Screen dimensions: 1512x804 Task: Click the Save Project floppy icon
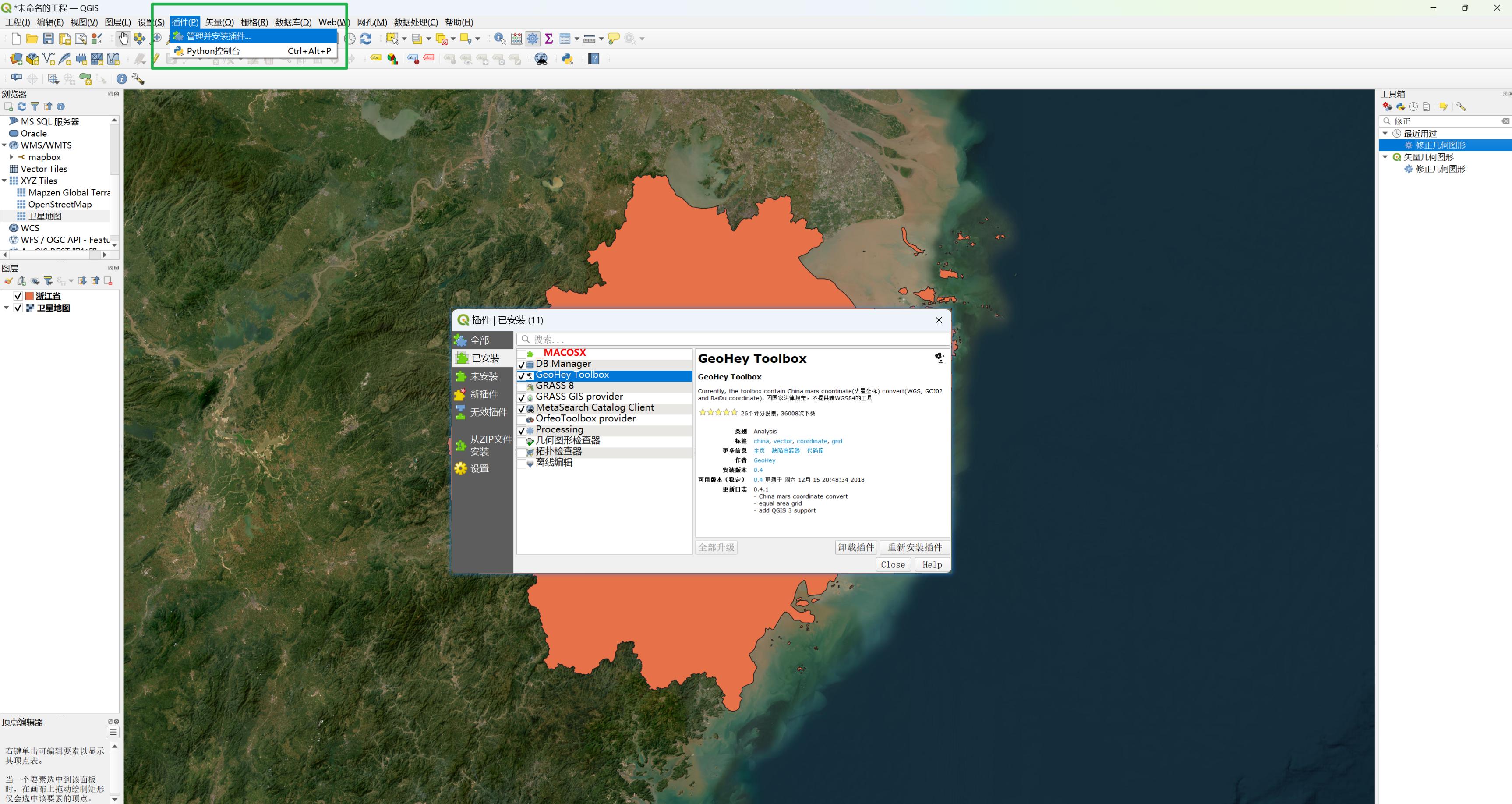[x=49, y=39]
